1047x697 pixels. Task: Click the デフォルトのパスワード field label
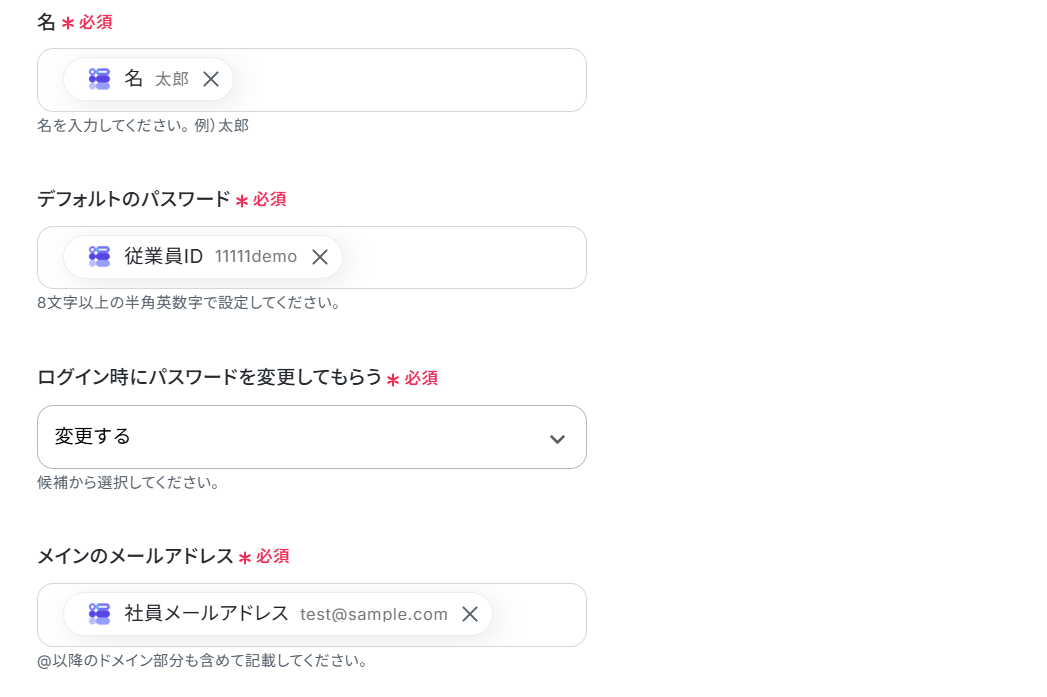(x=134, y=199)
